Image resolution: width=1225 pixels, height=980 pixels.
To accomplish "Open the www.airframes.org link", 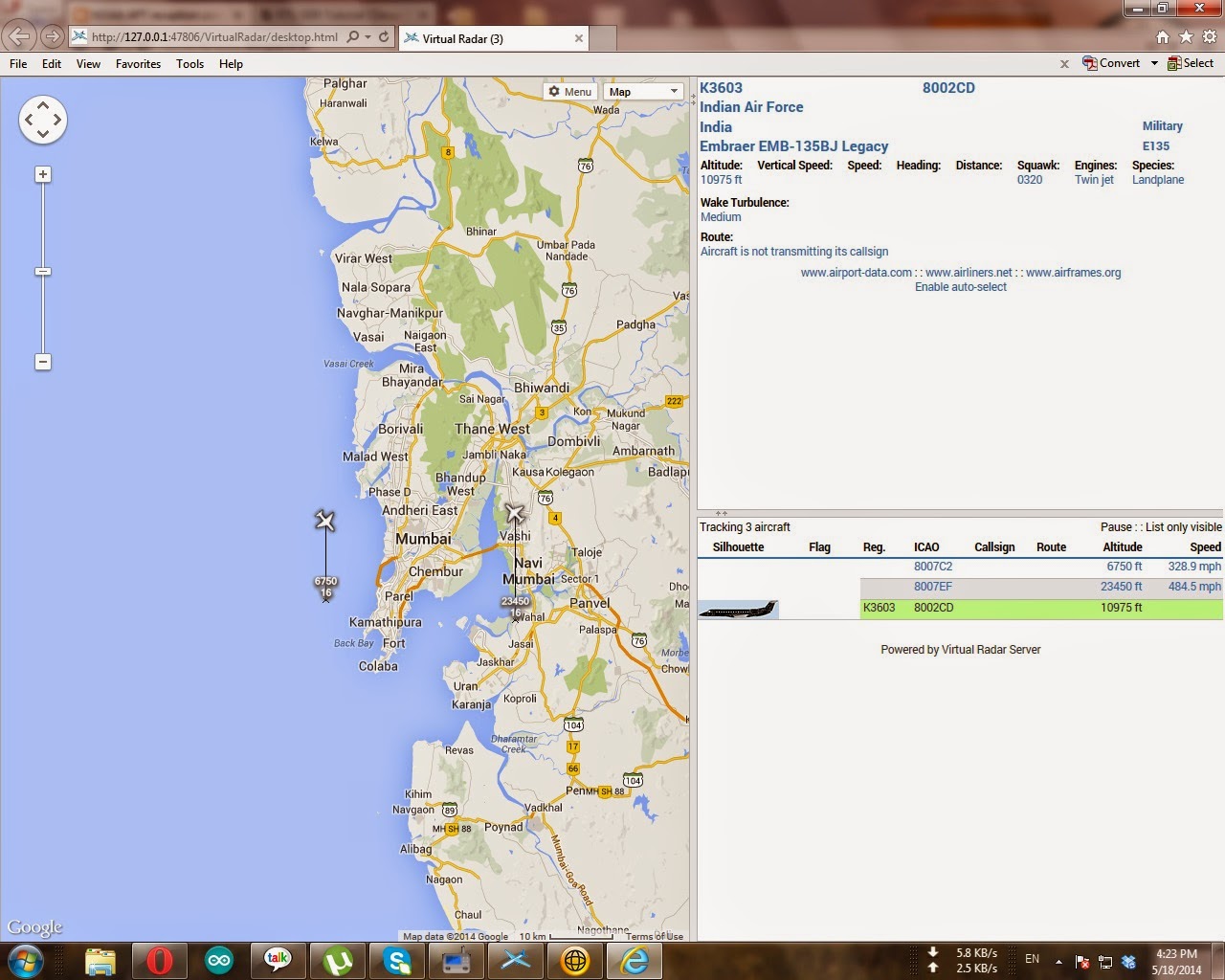I will (1073, 273).
